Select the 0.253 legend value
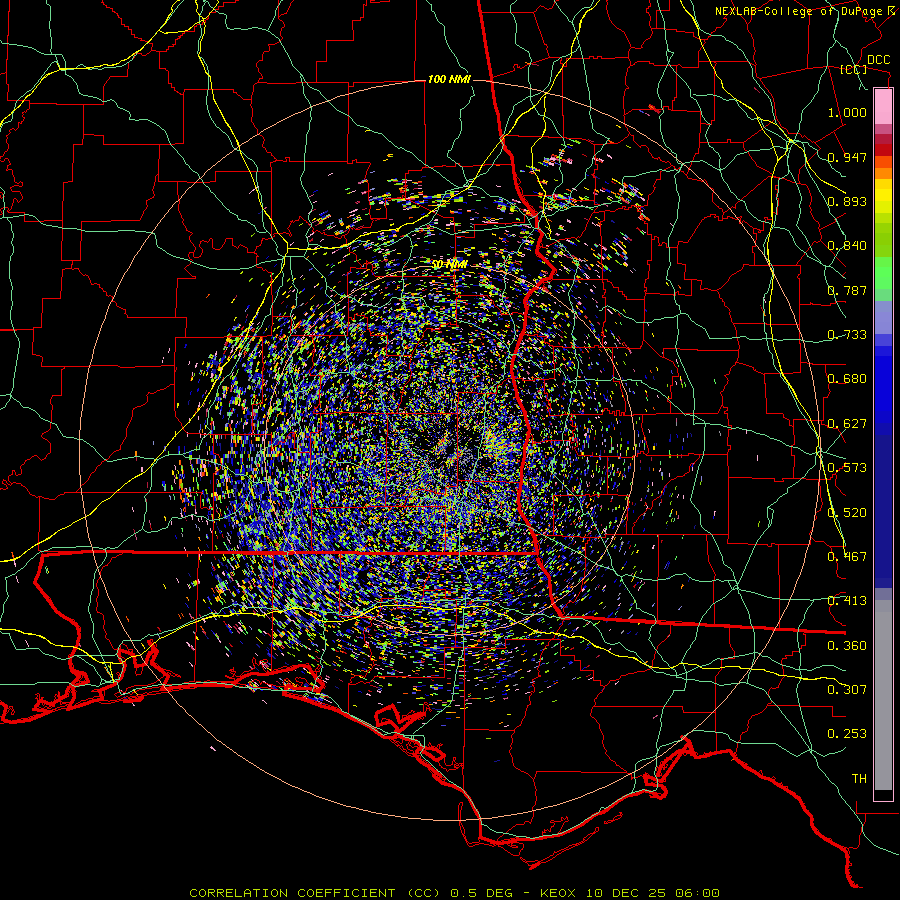The image size is (900, 900). [x=847, y=734]
